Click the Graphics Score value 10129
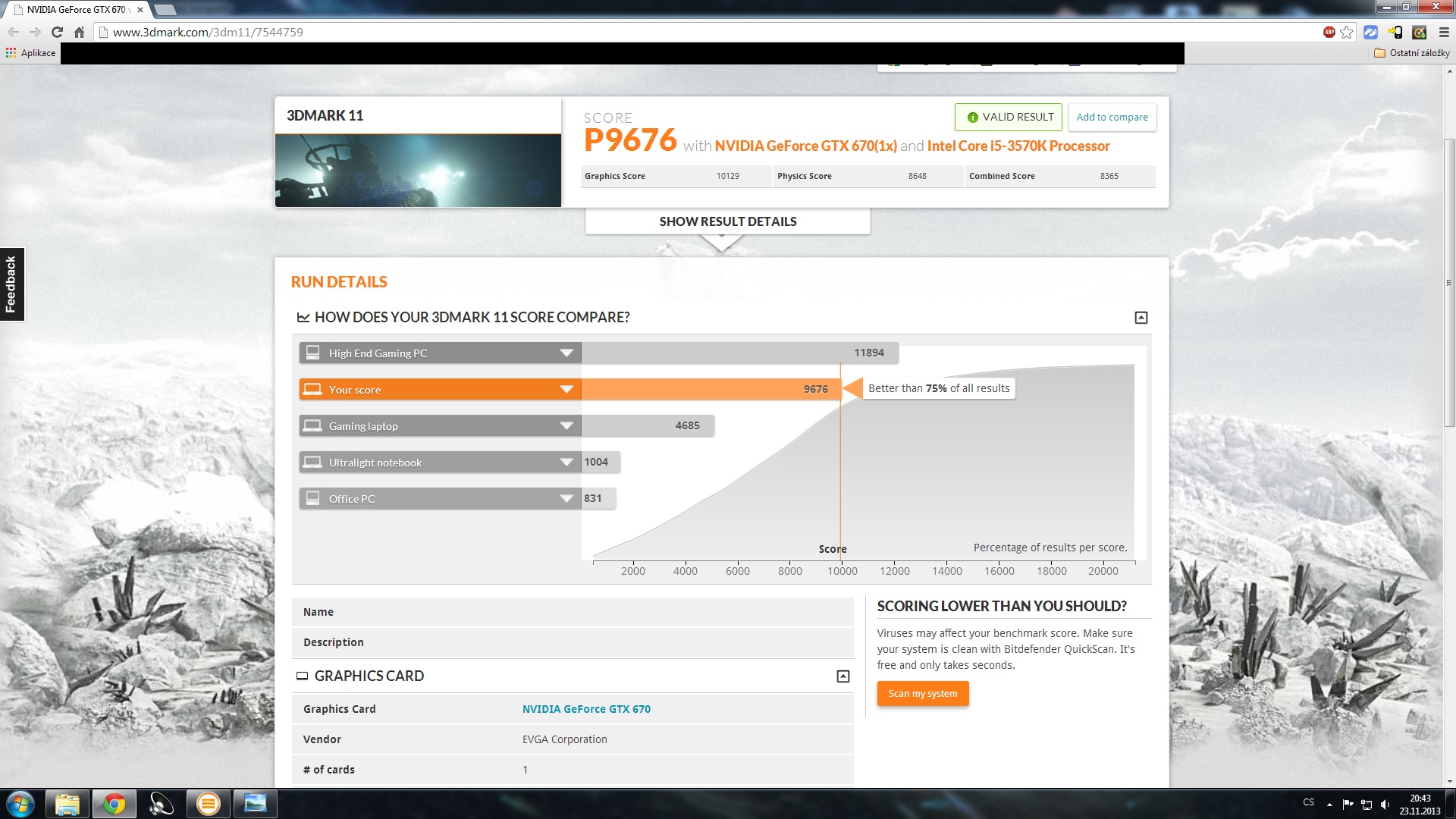 click(x=727, y=176)
